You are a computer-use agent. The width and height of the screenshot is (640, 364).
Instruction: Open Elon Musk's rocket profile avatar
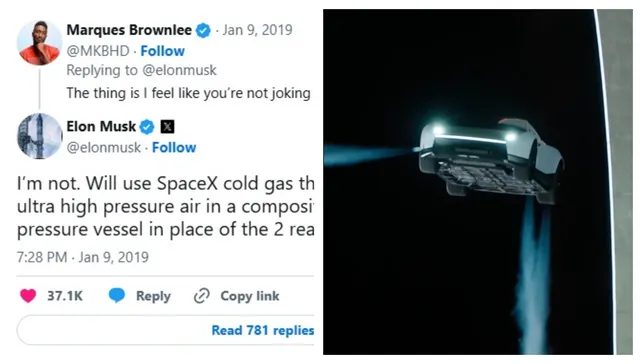click(x=39, y=136)
